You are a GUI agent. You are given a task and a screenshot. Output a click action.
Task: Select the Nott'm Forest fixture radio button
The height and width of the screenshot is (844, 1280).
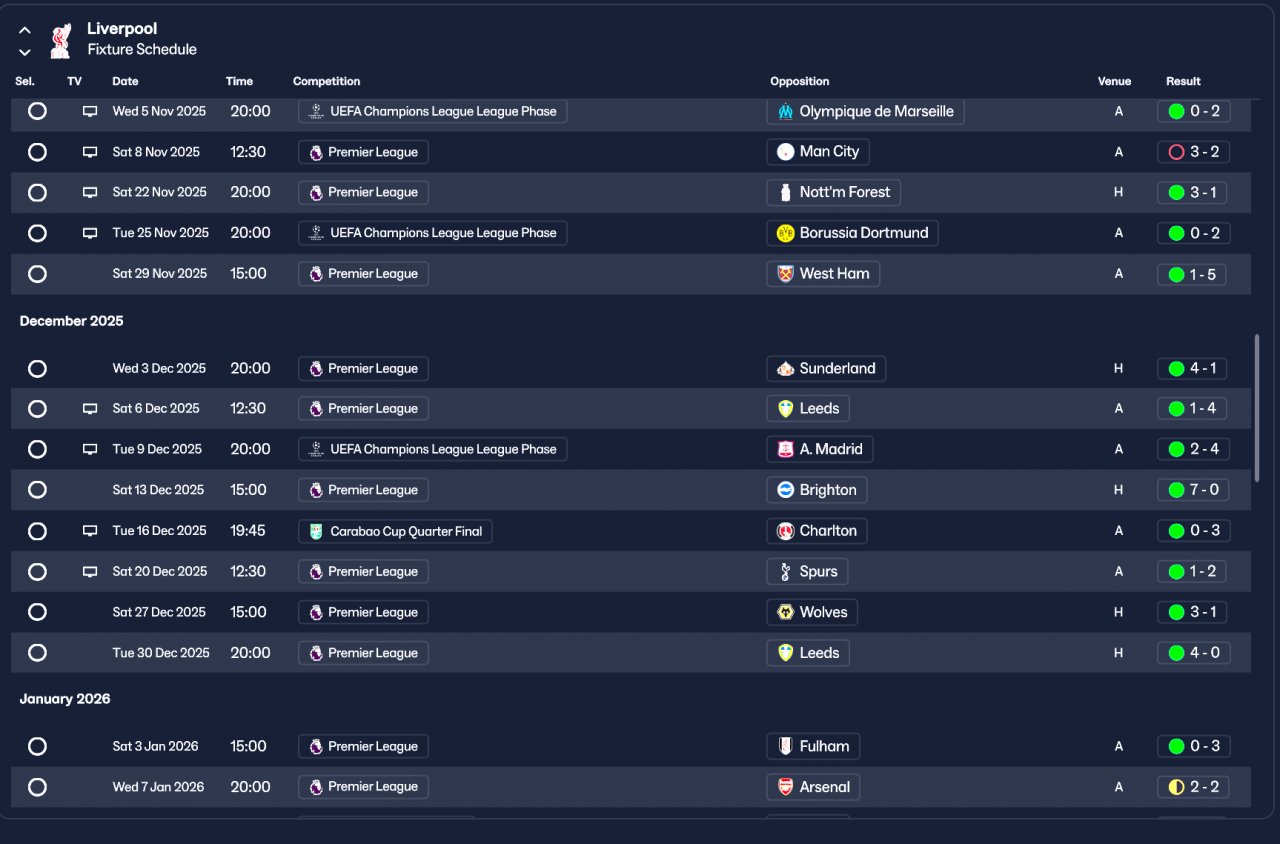(x=37, y=192)
